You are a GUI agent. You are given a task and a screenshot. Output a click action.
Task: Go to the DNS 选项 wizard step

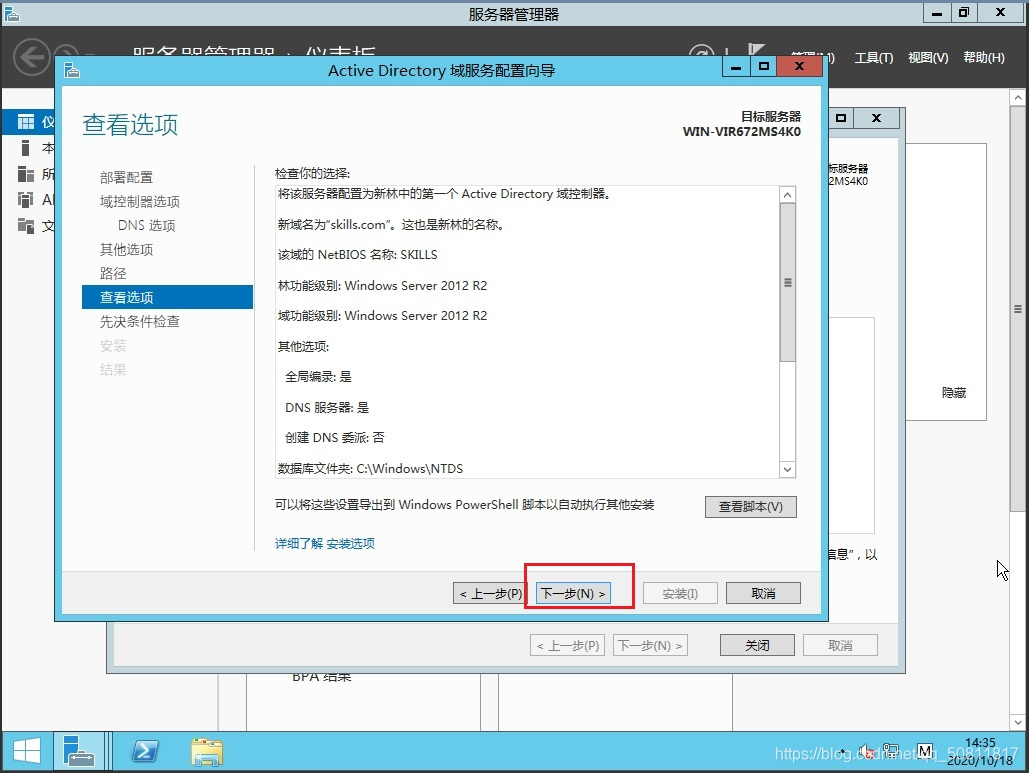coord(146,225)
